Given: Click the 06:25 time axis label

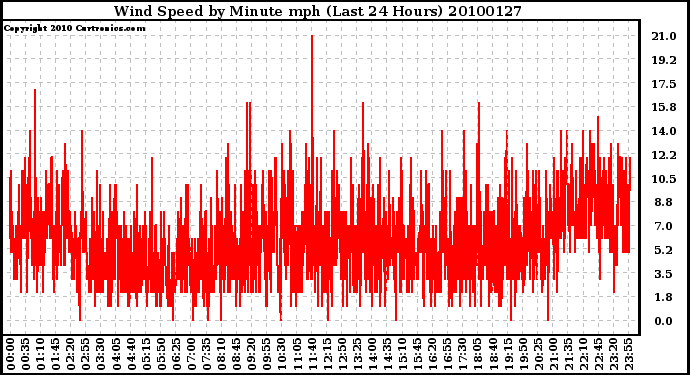Looking at the screenshot, I should pyautogui.click(x=176, y=355).
